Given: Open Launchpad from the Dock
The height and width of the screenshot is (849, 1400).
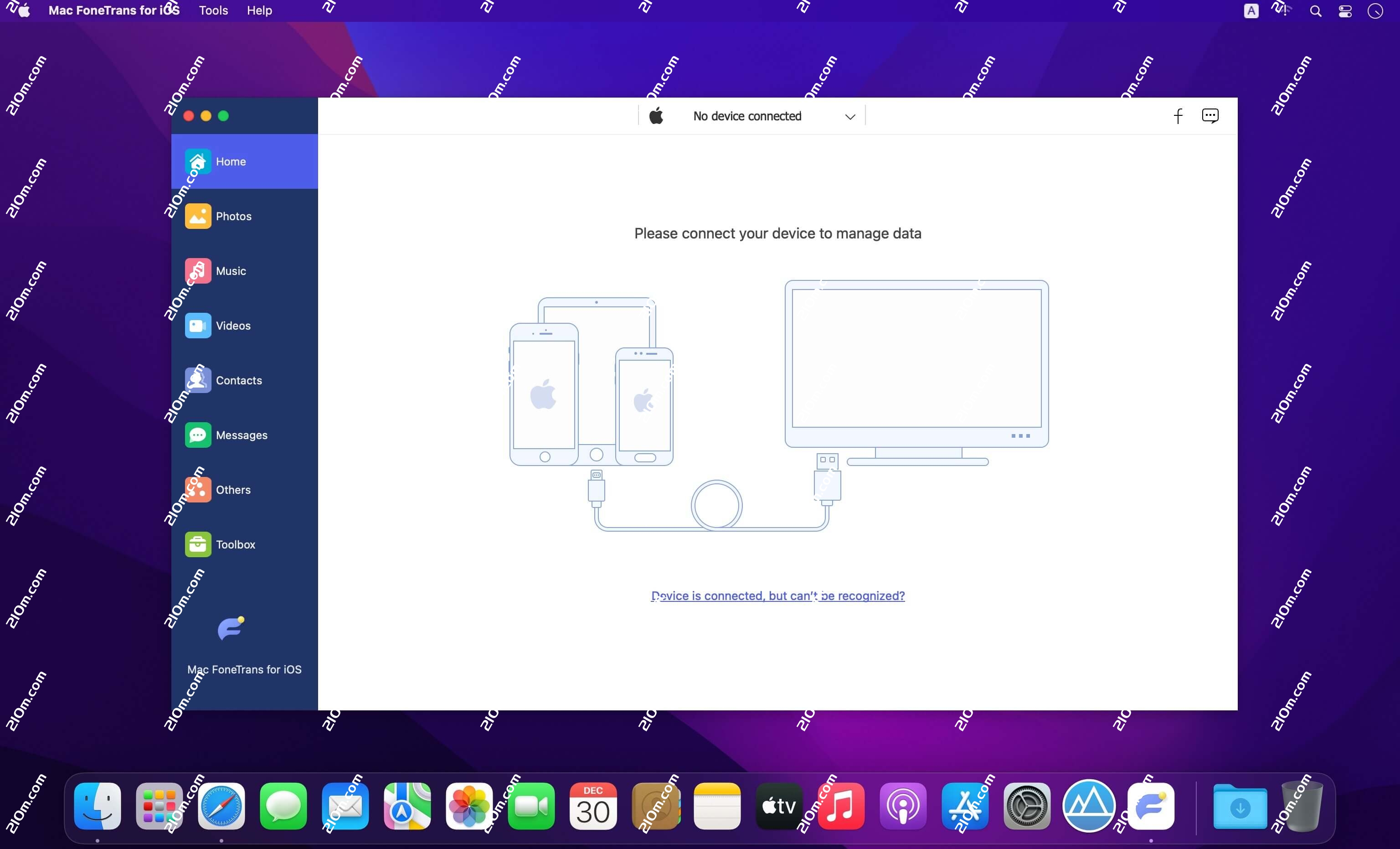Looking at the screenshot, I should click(x=159, y=806).
